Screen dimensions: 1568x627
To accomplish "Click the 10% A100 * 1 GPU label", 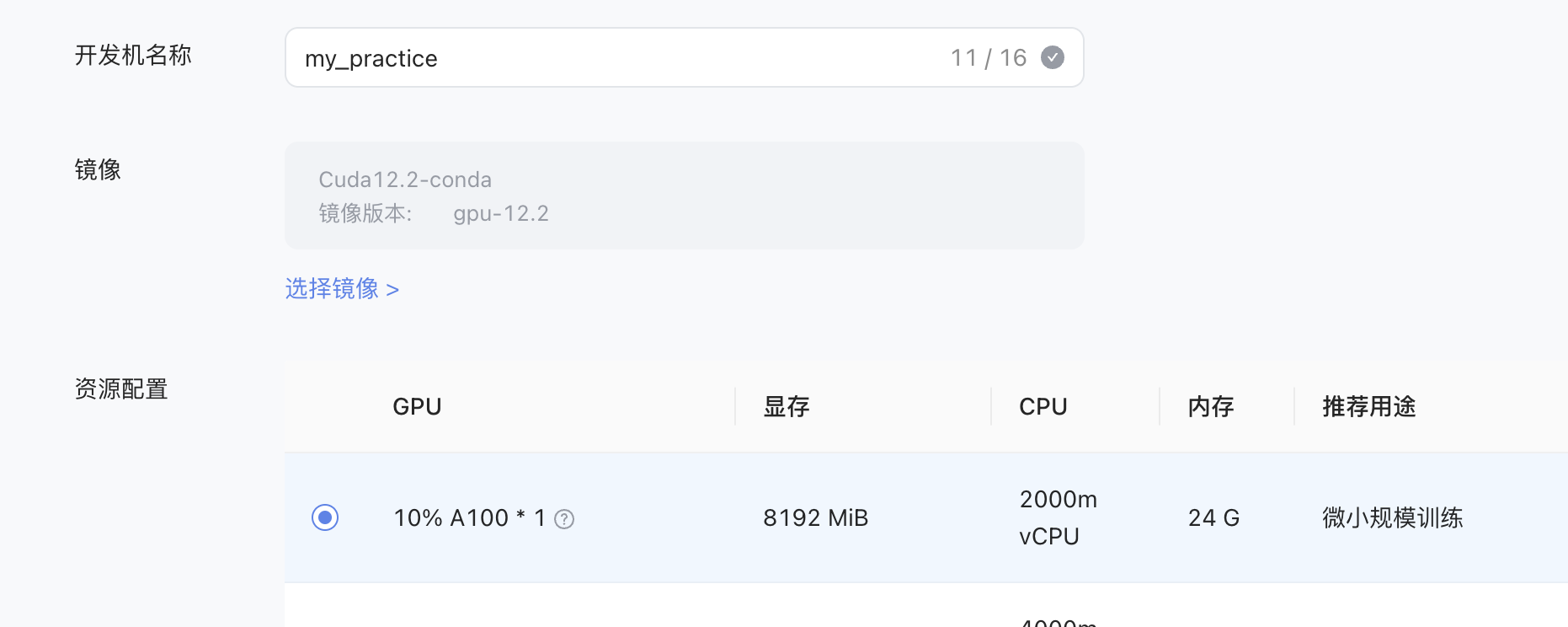I will click(x=470, y=517).
